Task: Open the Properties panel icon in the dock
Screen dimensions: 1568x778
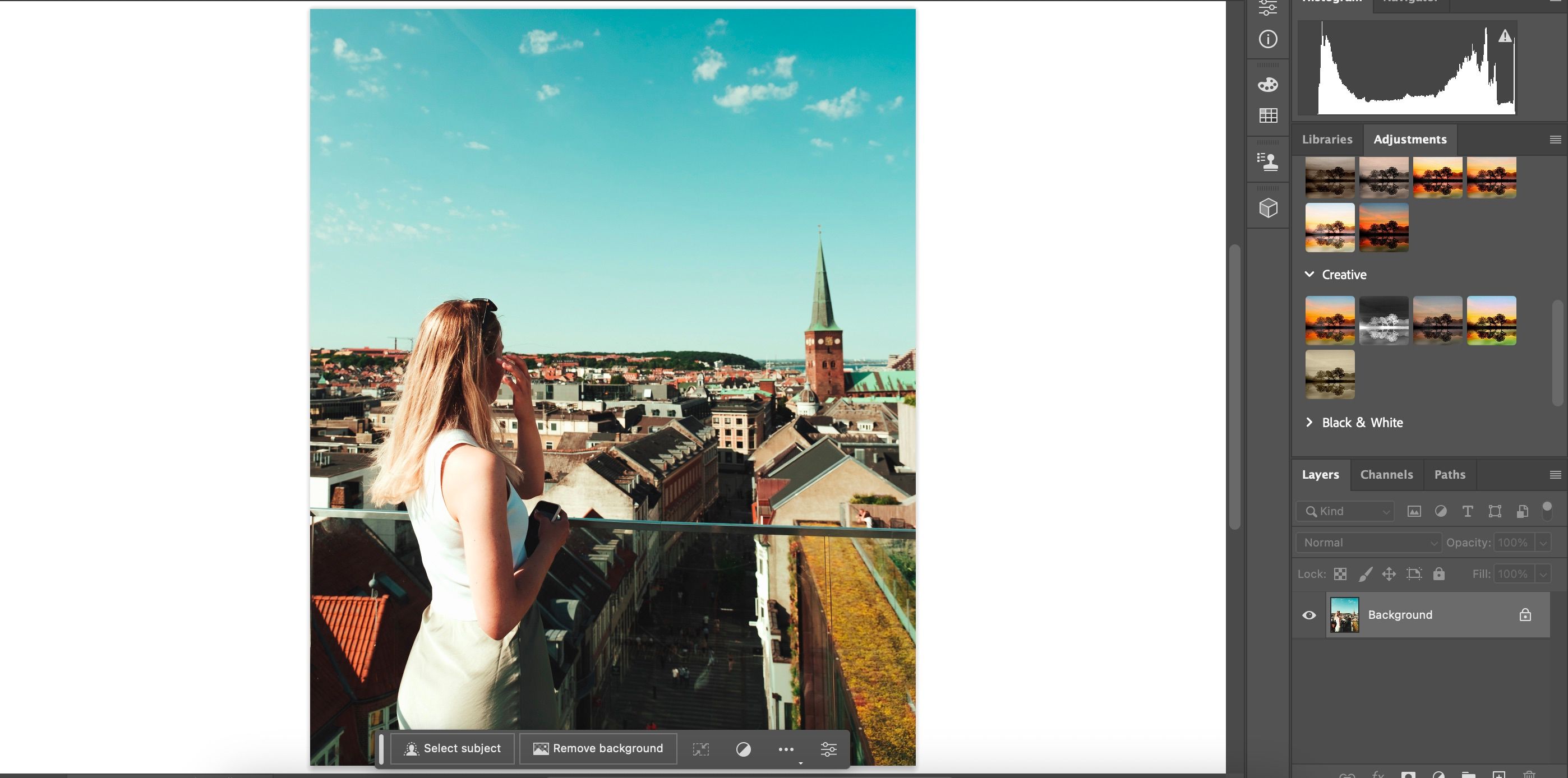Action: point(1269,8)
